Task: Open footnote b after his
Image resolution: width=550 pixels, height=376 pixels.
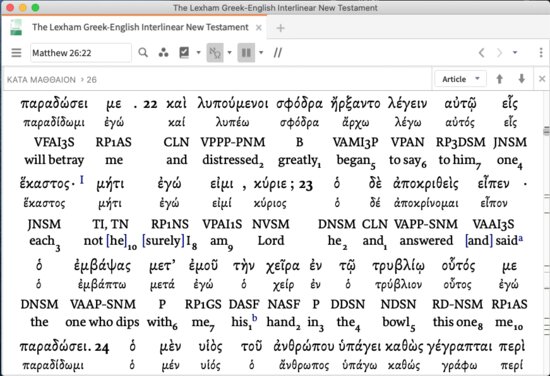Action: tap(254, 318)
